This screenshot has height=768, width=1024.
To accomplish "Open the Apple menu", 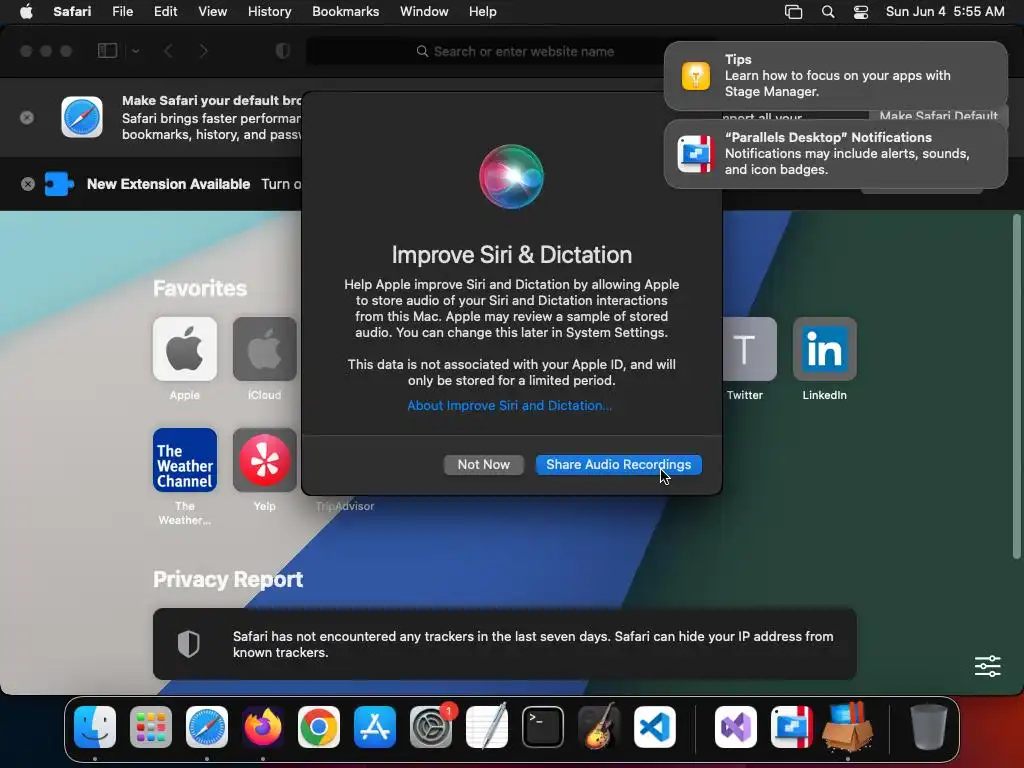I will 26,11.
